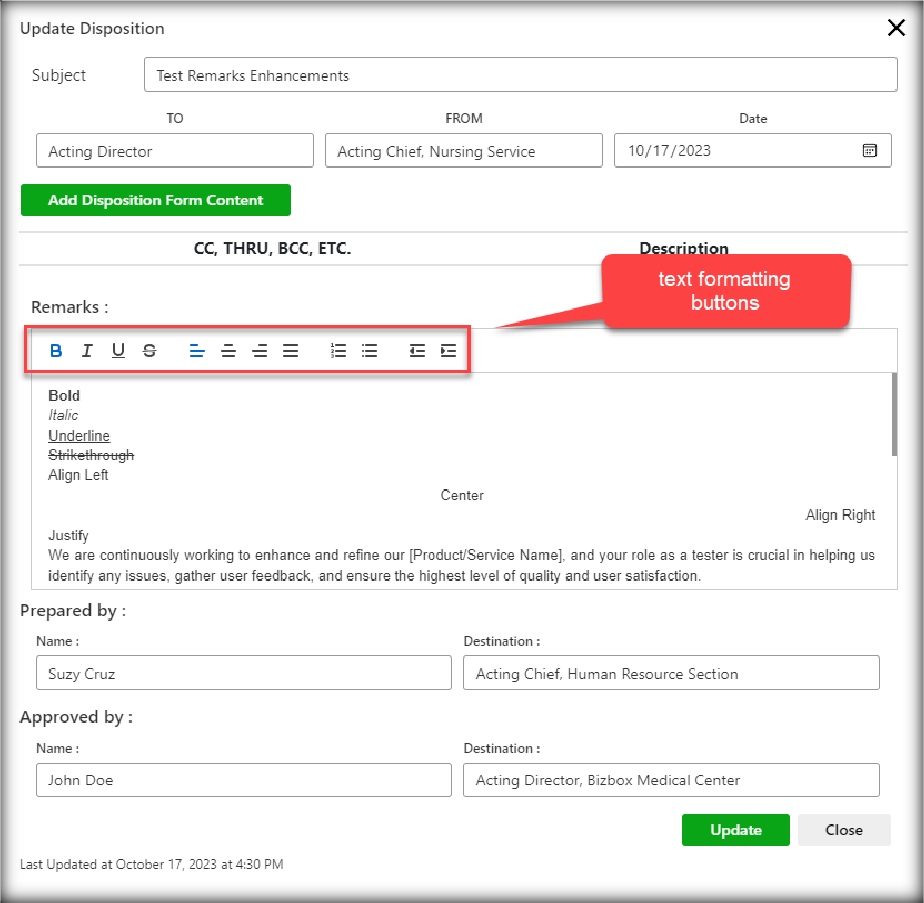Click the Underline formatting icon
The height and width of the screenshot is (903, 924).
(118, 351)
